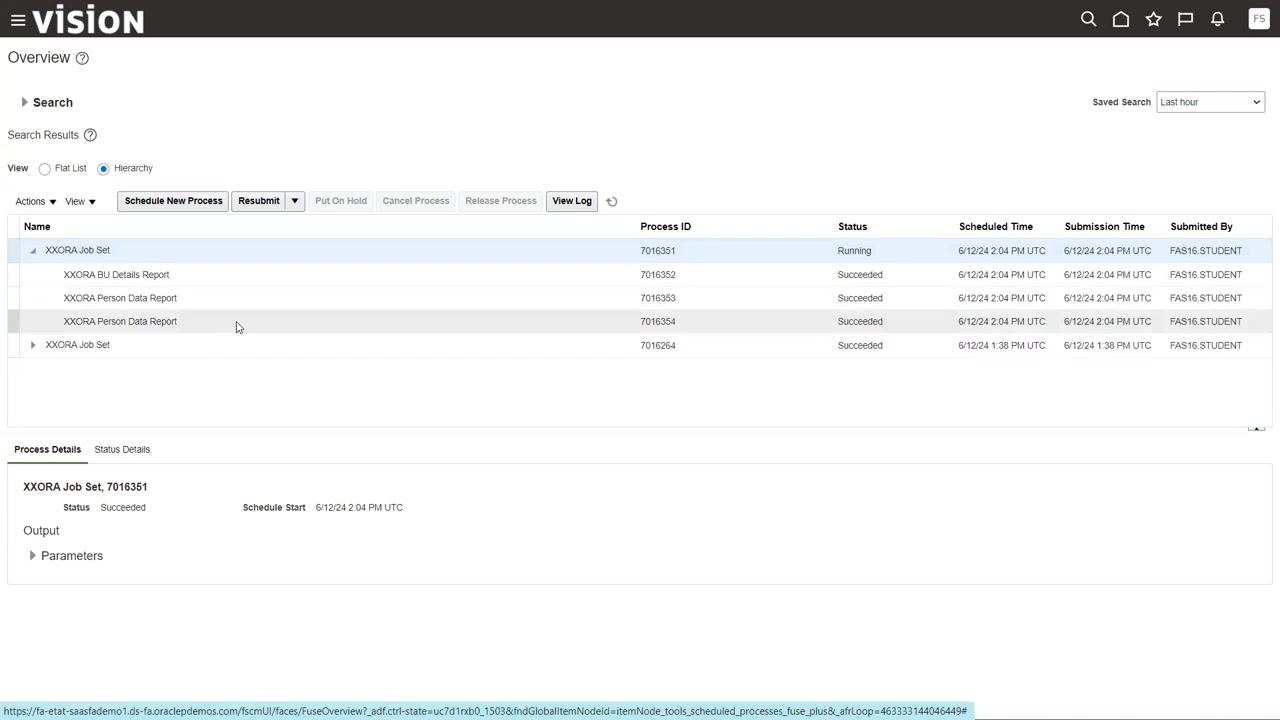Open Favorites star icon

point(1153,19)
